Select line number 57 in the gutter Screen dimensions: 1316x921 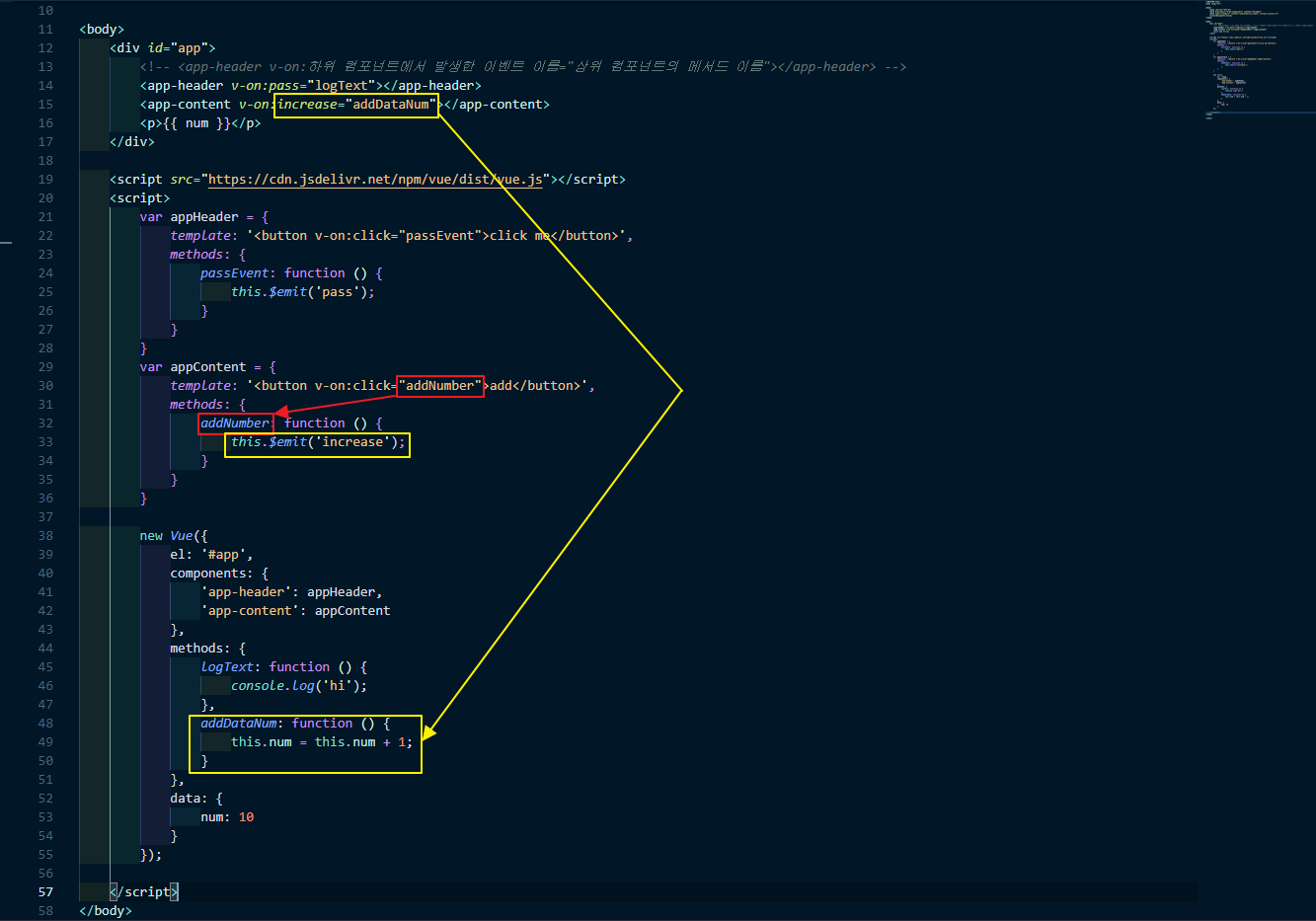tap(45, 892)
